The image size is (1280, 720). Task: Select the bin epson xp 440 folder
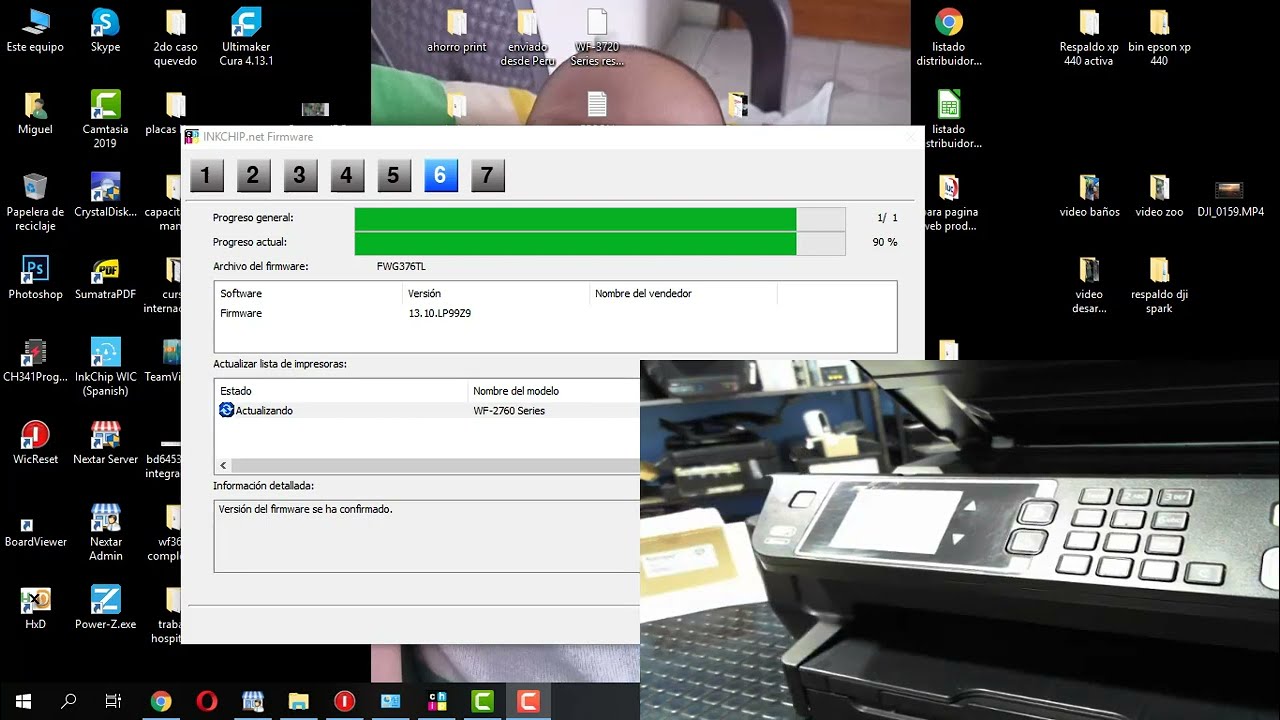pos(1159,37)
